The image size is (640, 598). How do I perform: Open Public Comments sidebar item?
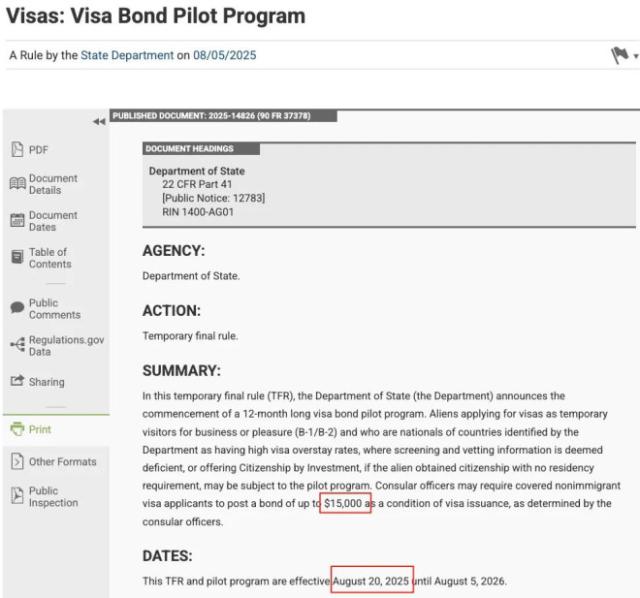click(54, 309)
